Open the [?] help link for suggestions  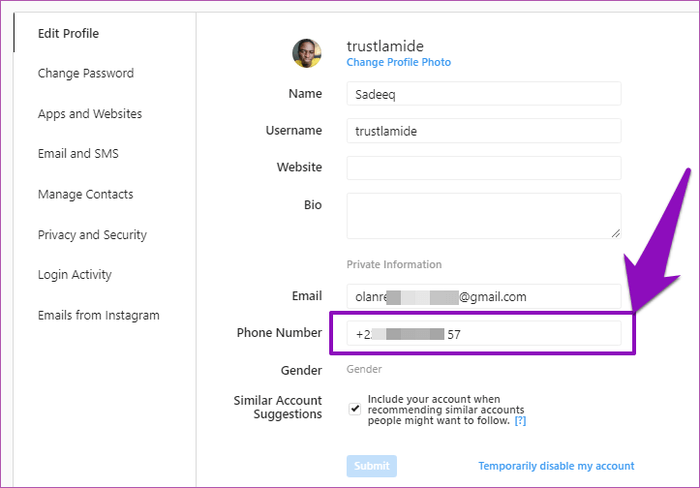520,421
